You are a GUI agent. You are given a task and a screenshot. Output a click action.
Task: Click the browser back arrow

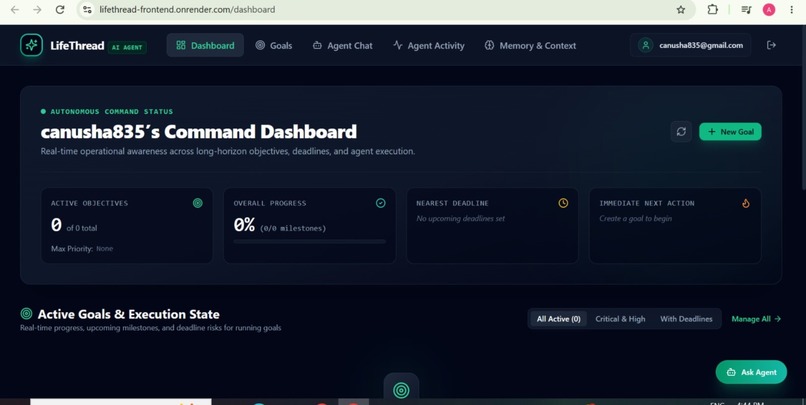(x=15, y=9)
